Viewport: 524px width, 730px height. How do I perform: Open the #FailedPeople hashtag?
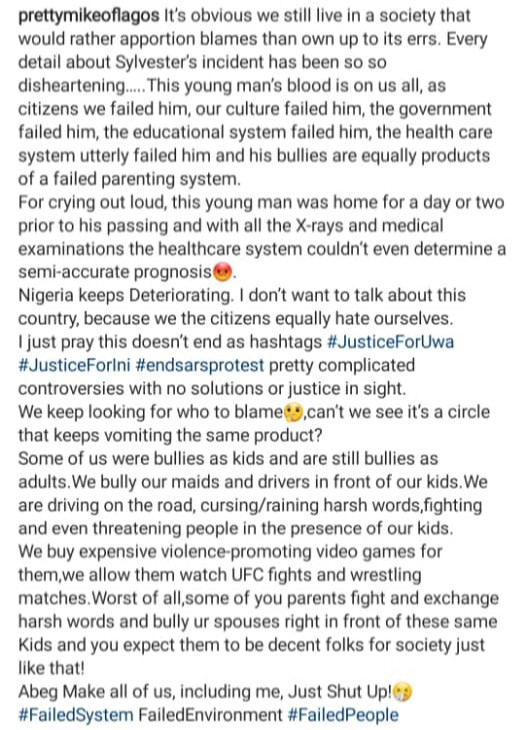pyautogui.click(x=343, y=715)
